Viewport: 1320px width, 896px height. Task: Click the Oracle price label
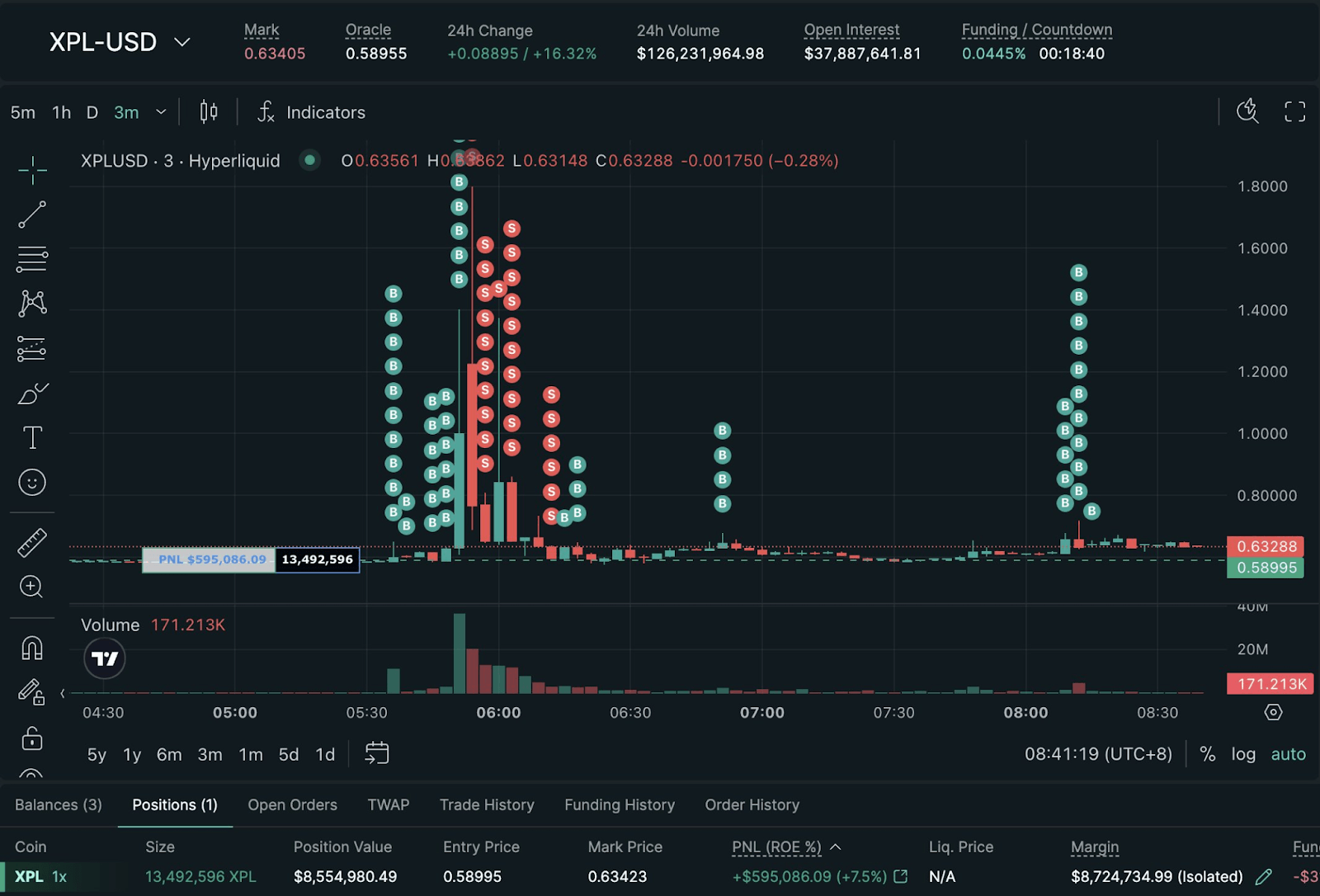click(x=368, y=30)
